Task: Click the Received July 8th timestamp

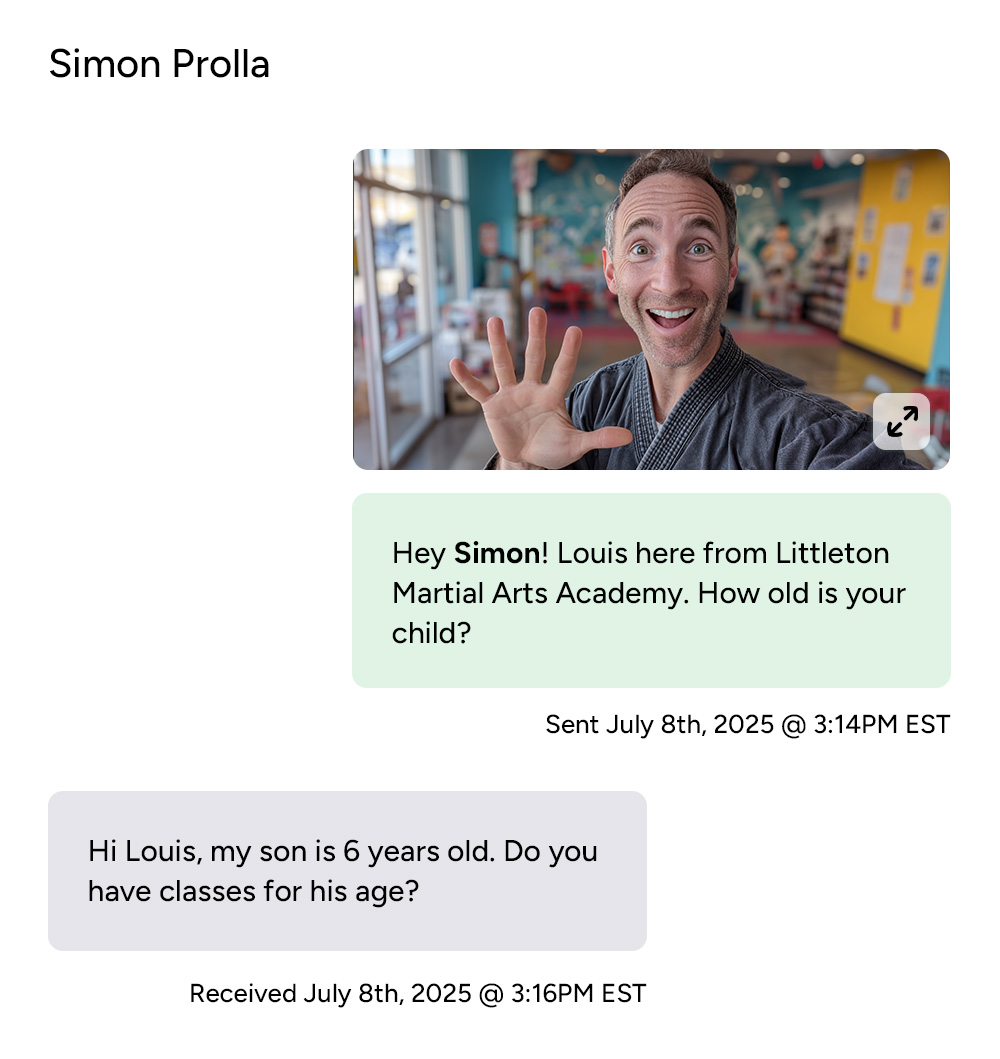Action: tap(417, 993)
